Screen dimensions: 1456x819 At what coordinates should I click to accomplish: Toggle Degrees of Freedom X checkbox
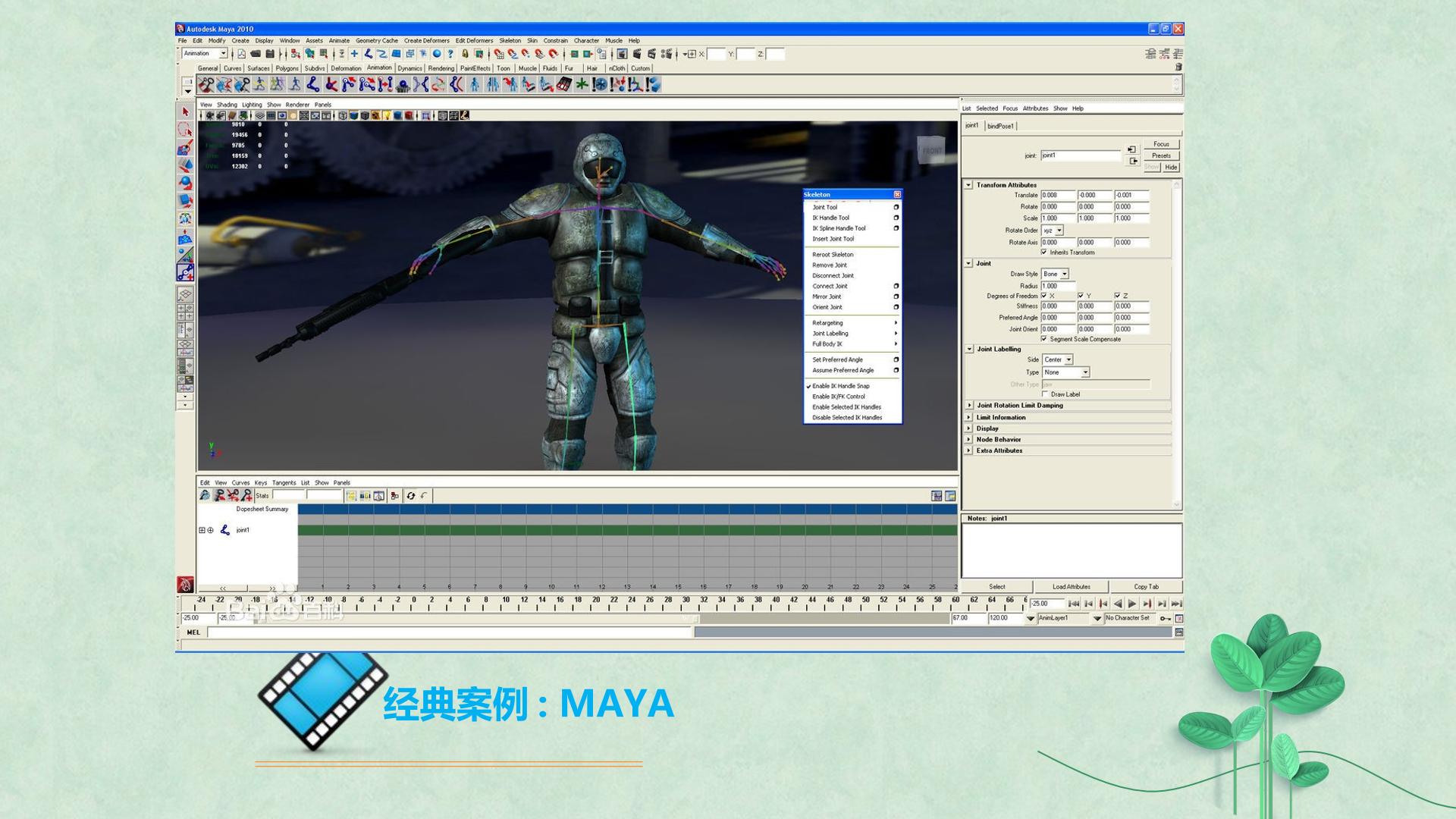point(1044,296)
